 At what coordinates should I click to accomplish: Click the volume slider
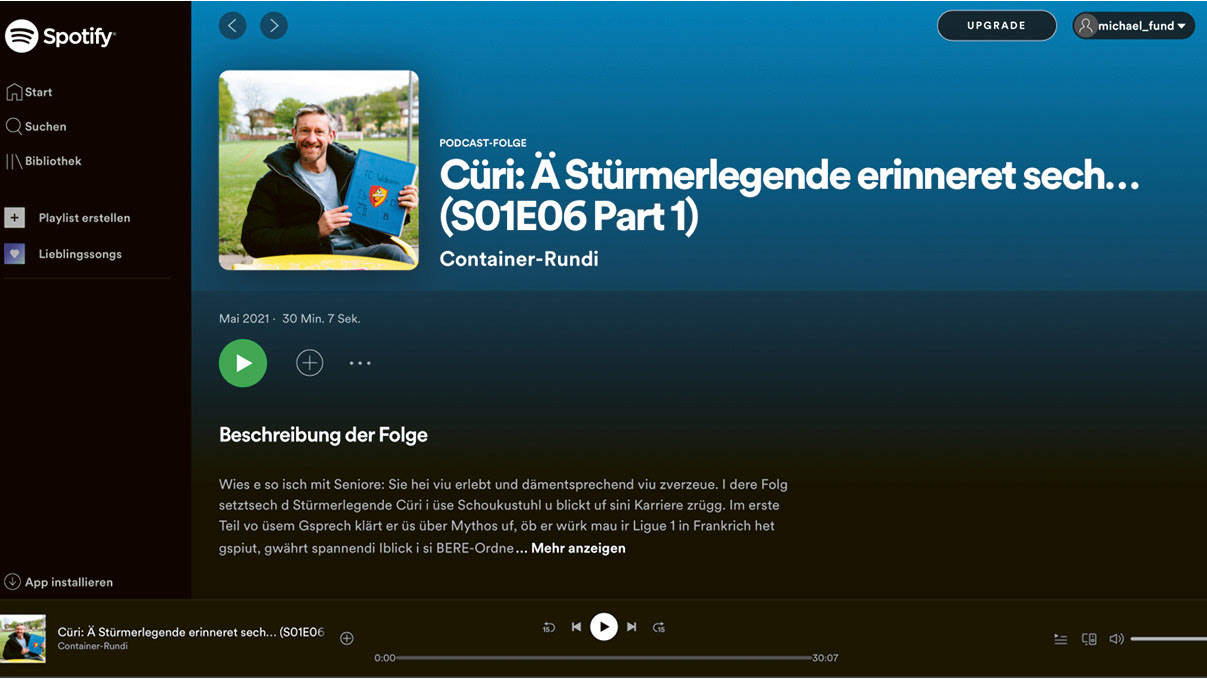pyautogui.click(x=1168, y=639)
